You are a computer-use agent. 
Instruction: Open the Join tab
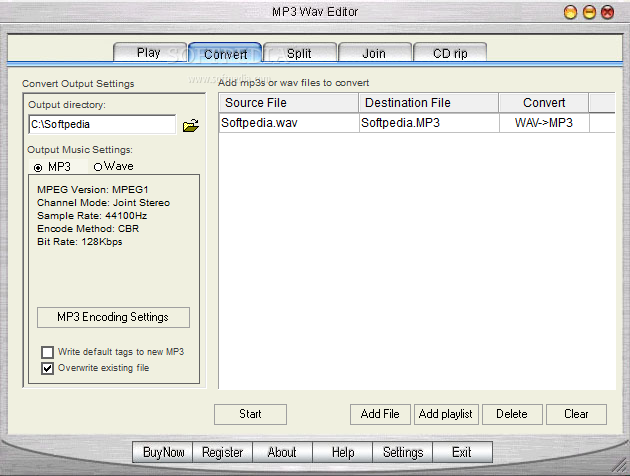(x=374, y=53)
